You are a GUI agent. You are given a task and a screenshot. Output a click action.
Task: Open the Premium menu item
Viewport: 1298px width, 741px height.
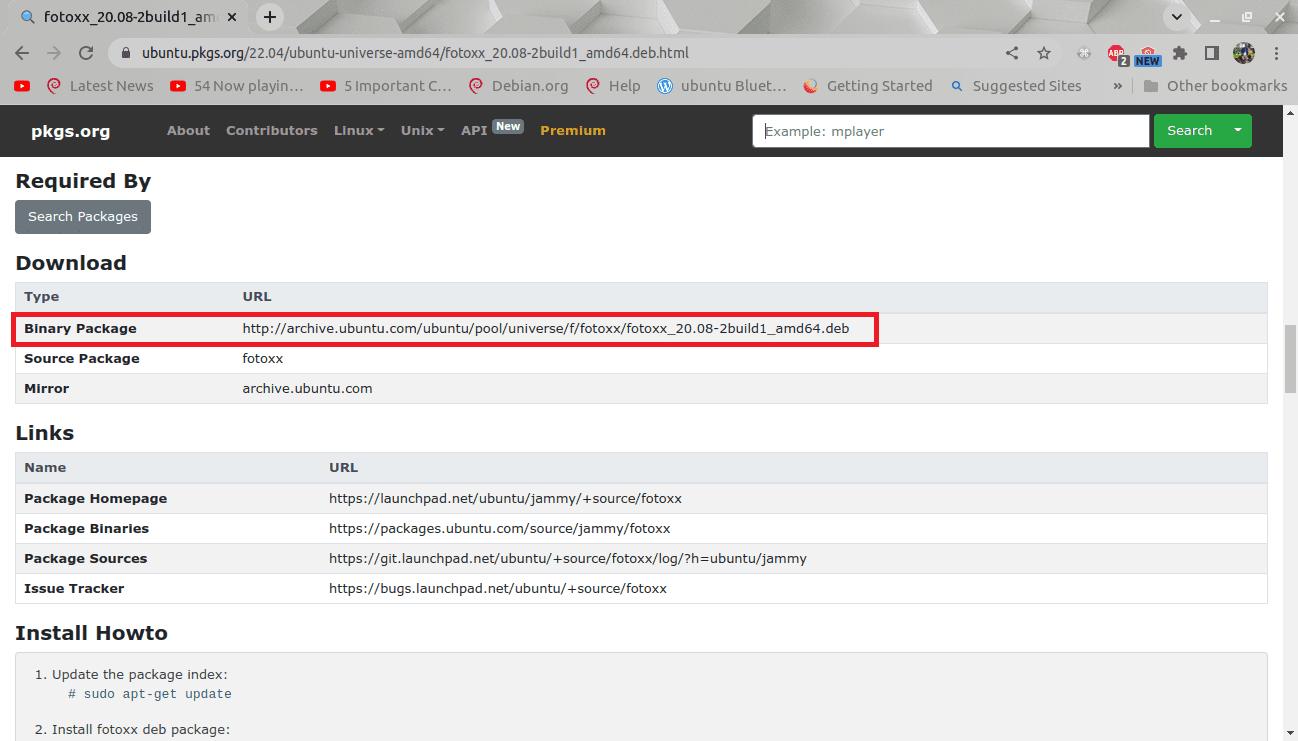(572, 130)
